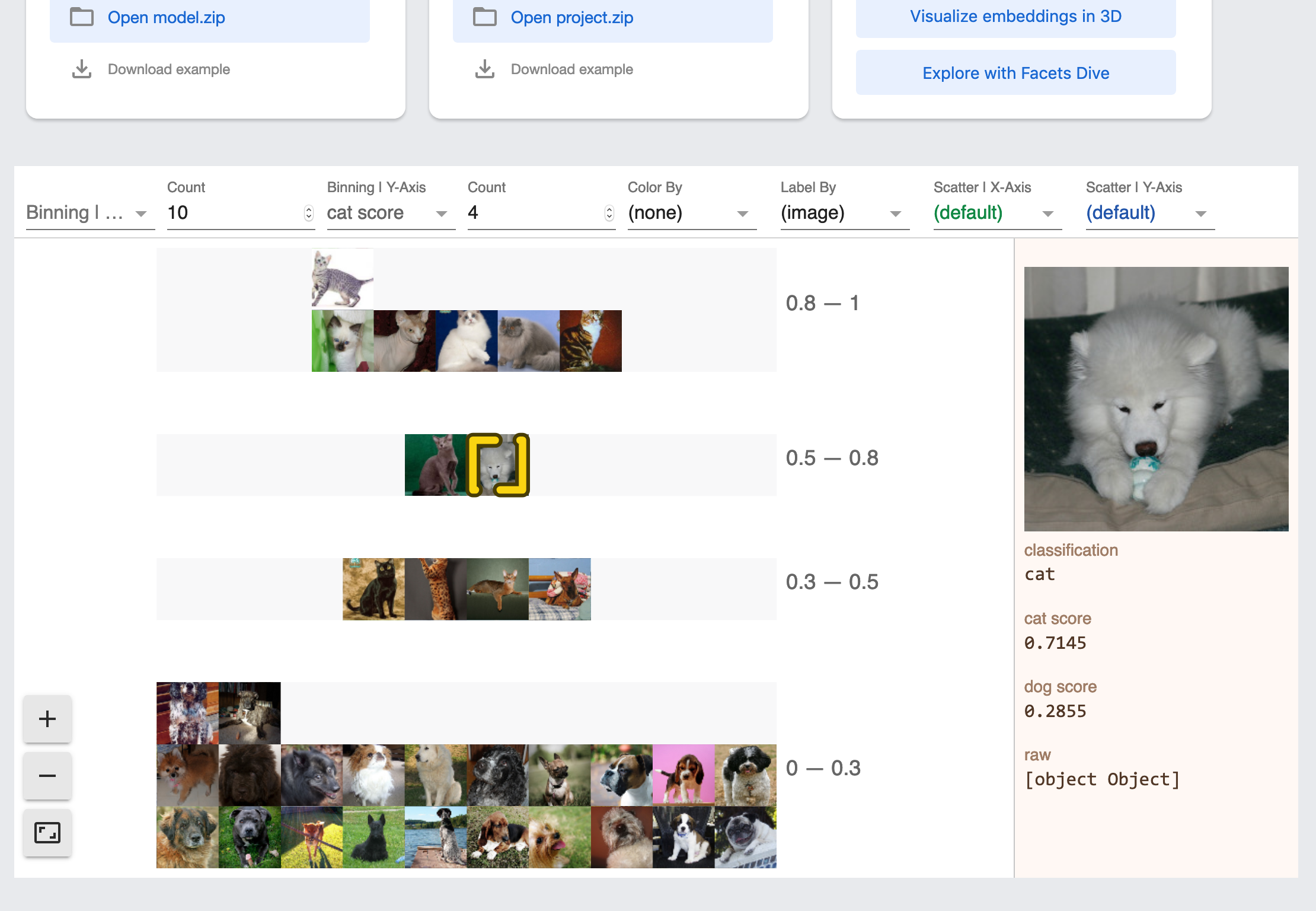Select the Binning X-Axis control

coord(85,212)
